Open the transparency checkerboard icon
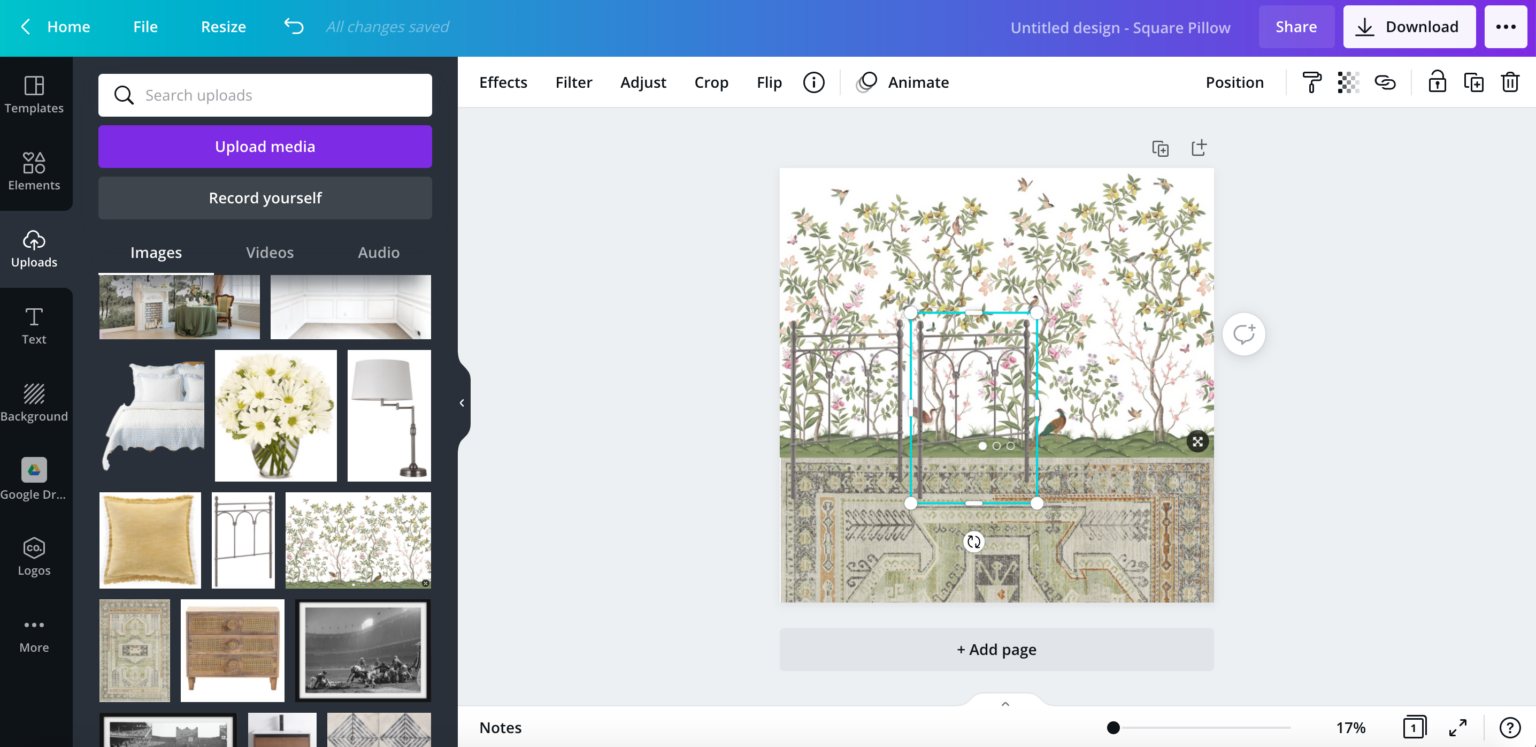This screenshot has width=1536, height=747. click(1348, 82)
